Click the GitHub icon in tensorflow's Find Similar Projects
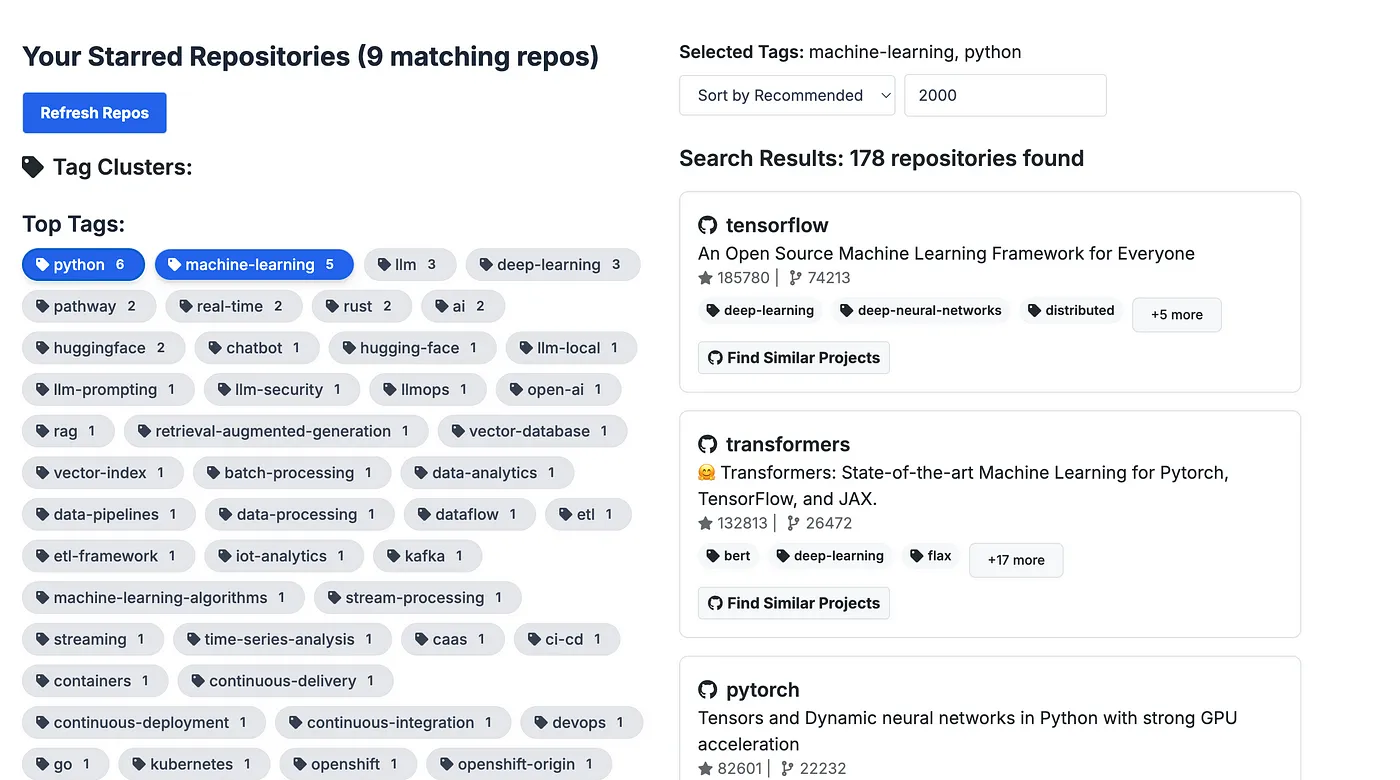The image size is (1400, 780). (715, 358)
